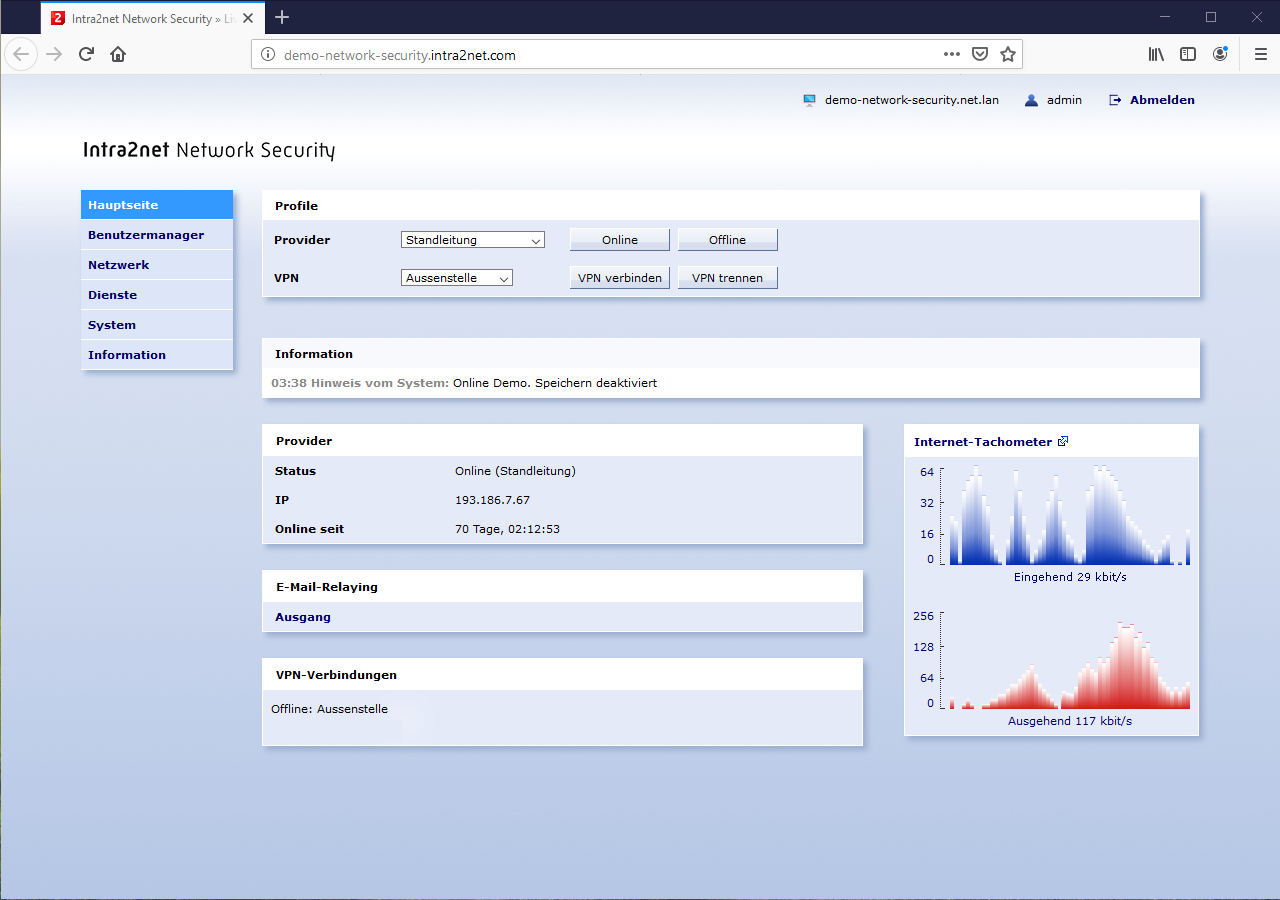
Task: Click 'Eingehend 29 kbit/s' label
Action: pos(1070,577)
